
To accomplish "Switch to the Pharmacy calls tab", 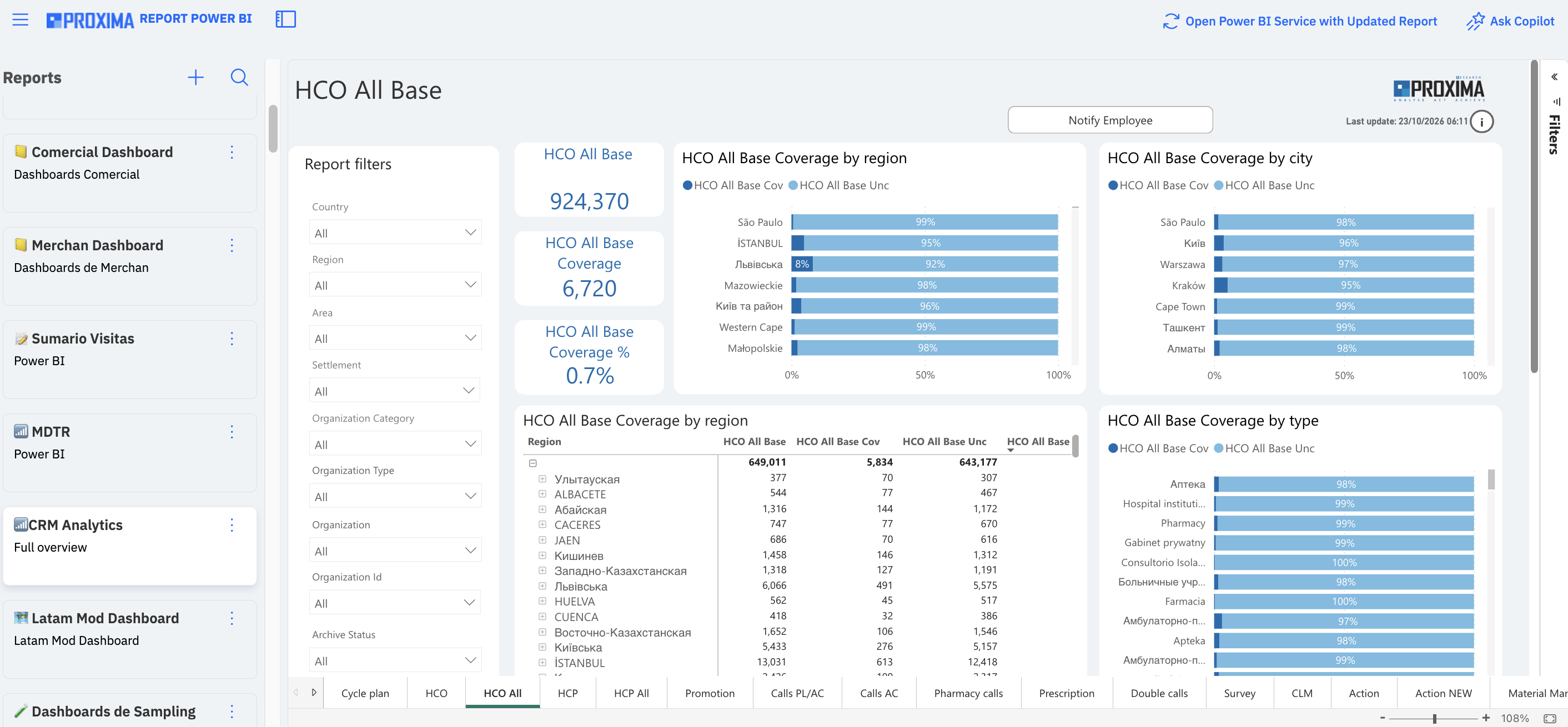I will click(968, 693).
